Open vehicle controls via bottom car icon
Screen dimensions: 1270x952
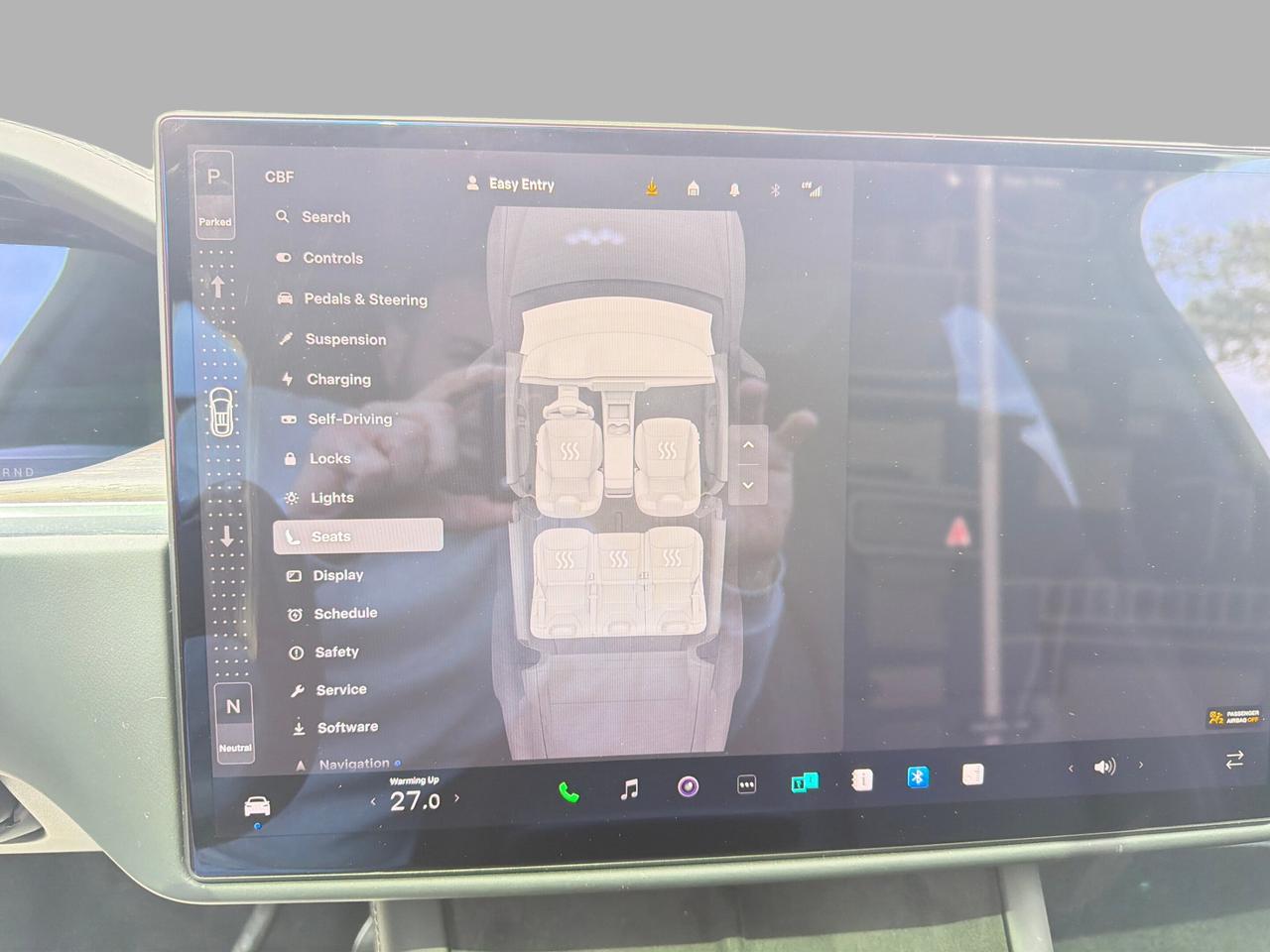tap(257, 805)
